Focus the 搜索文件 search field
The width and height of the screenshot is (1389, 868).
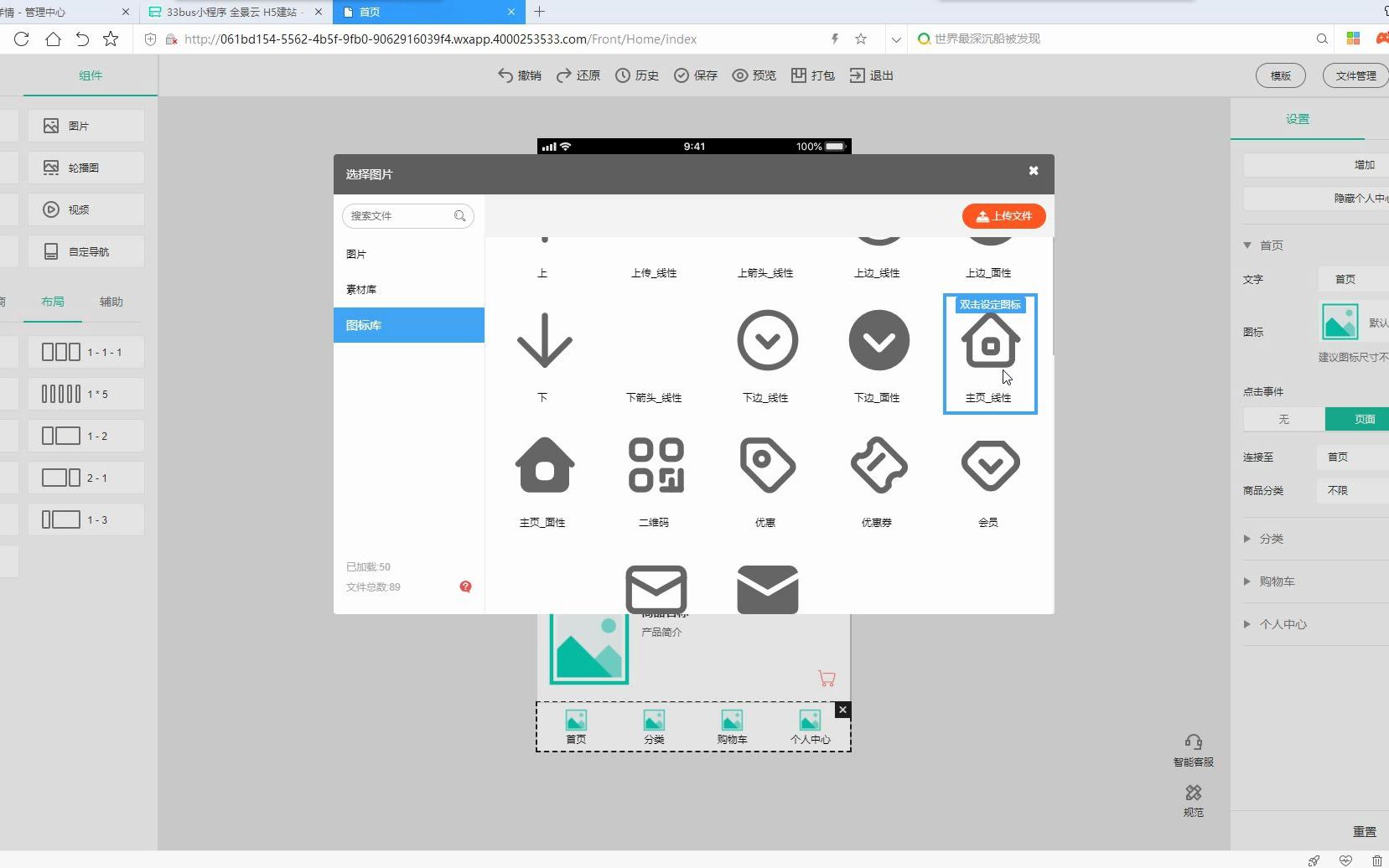click(408, 216)
